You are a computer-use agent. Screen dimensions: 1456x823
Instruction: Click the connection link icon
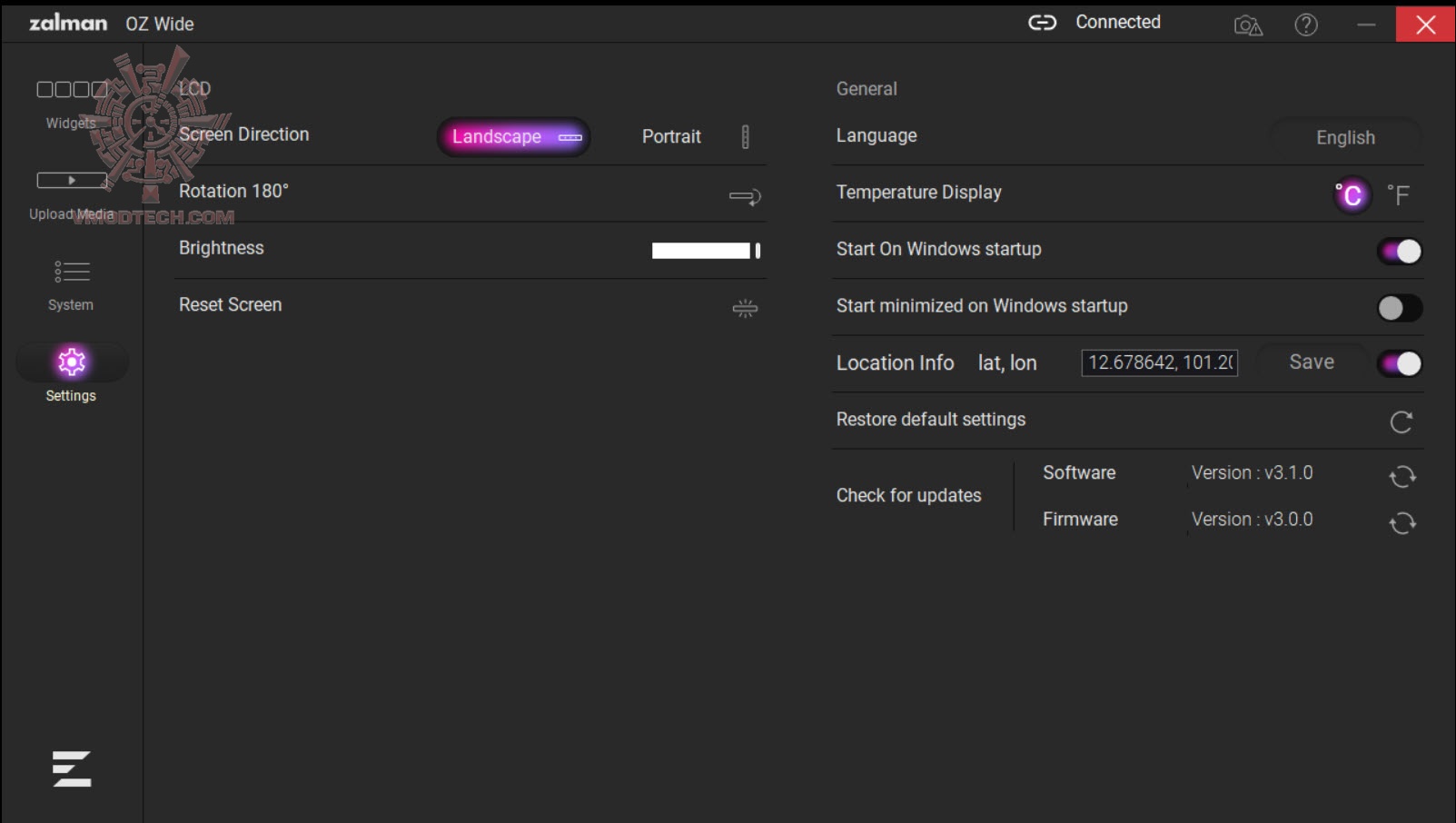[1042, 23]
